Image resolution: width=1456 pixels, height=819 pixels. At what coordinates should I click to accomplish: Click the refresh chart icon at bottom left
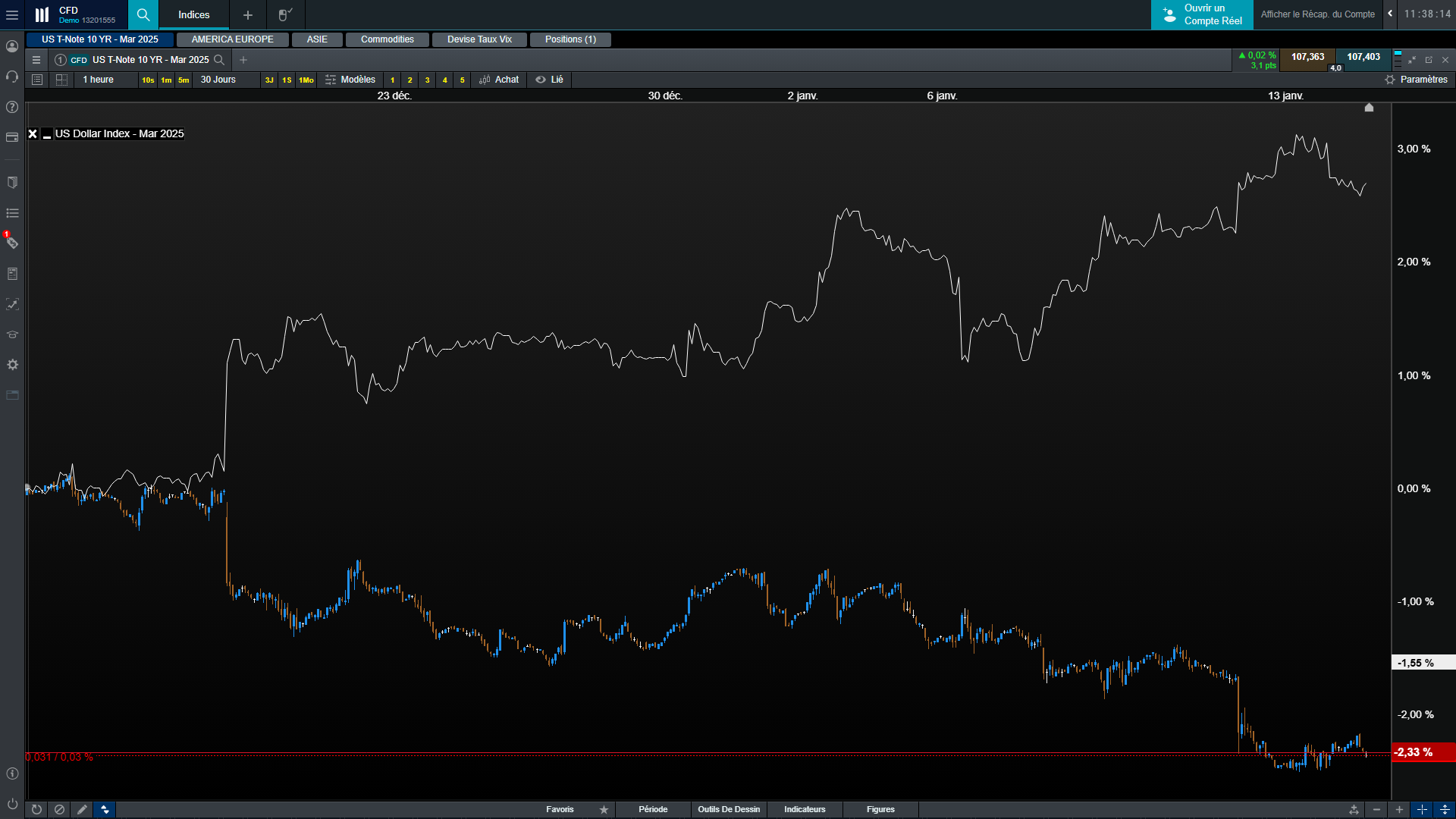tap(36, 809)
